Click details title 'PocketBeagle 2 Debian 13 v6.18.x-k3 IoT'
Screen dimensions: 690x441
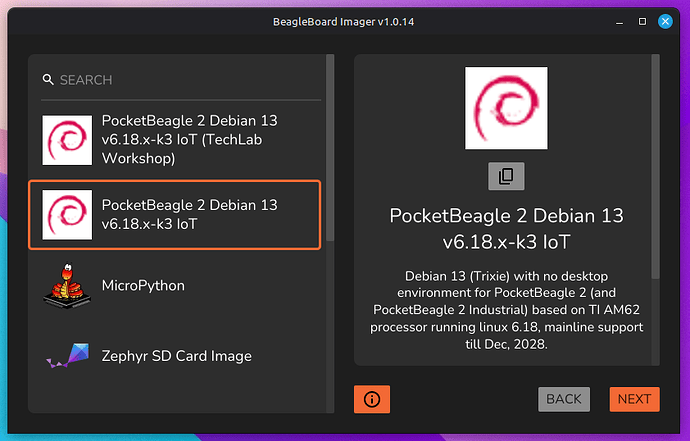[x=506, y=229]
